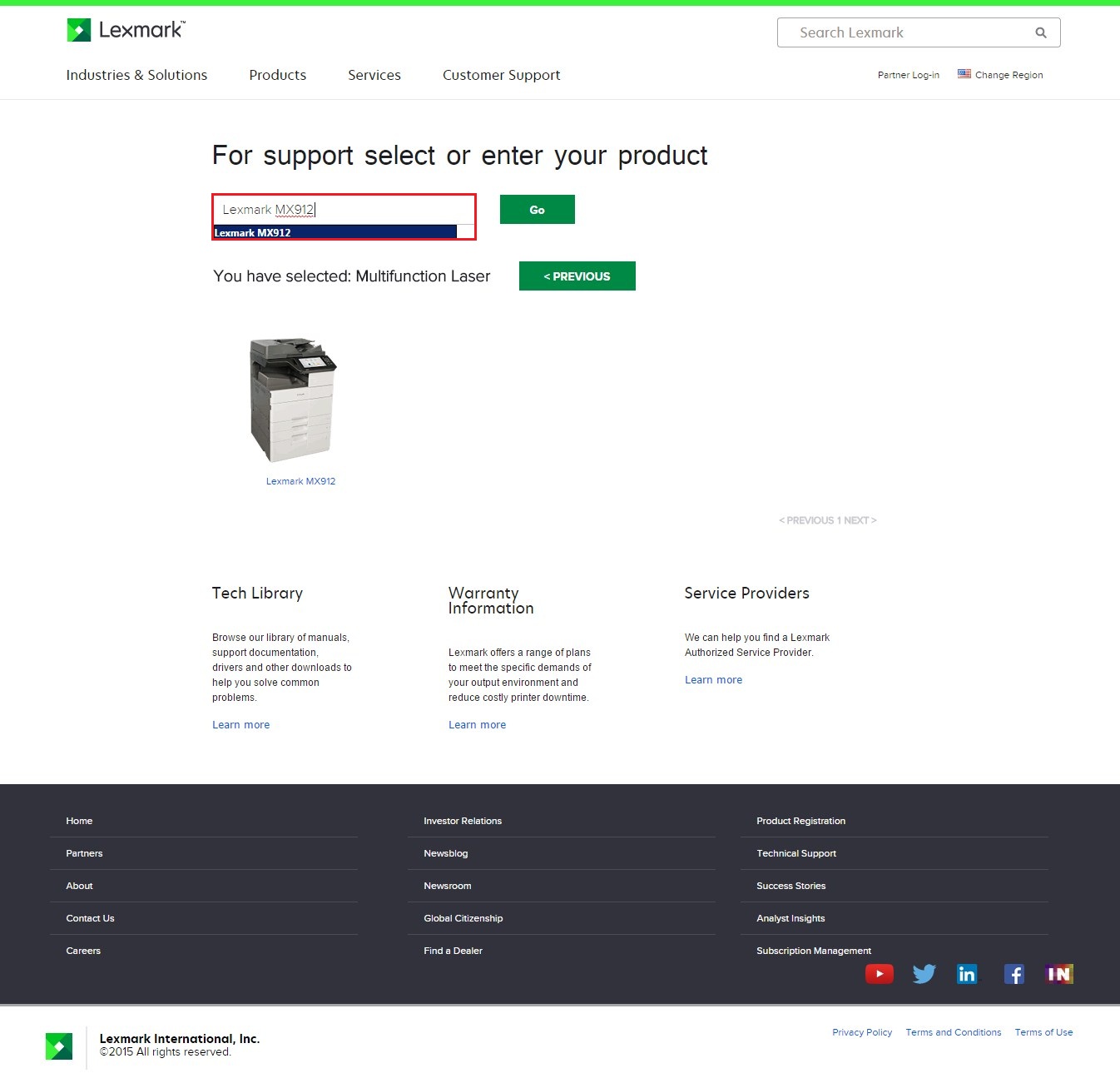The image size is (1120, 1088).
Task: Open the Privacy Policy link
Action: click(862, 1032)
